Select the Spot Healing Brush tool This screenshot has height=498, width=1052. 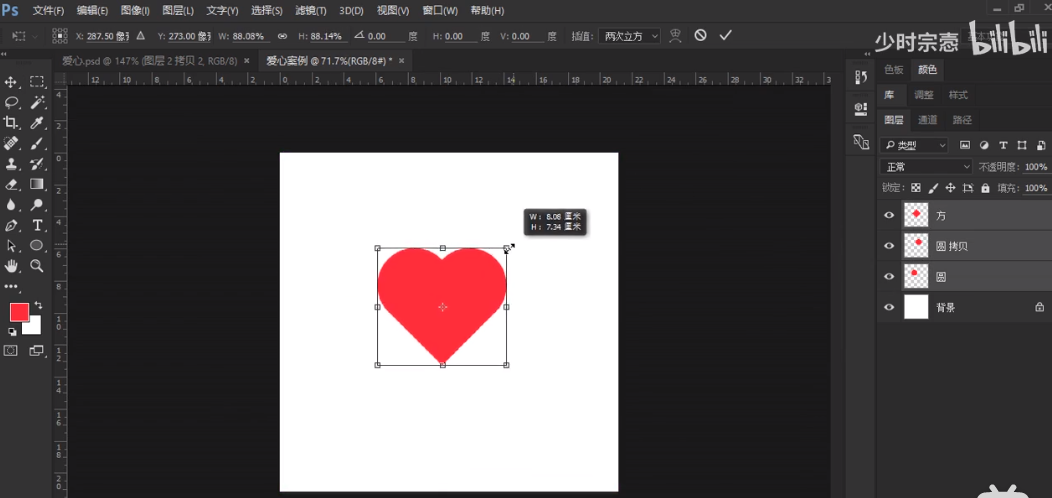click(11, 143)
